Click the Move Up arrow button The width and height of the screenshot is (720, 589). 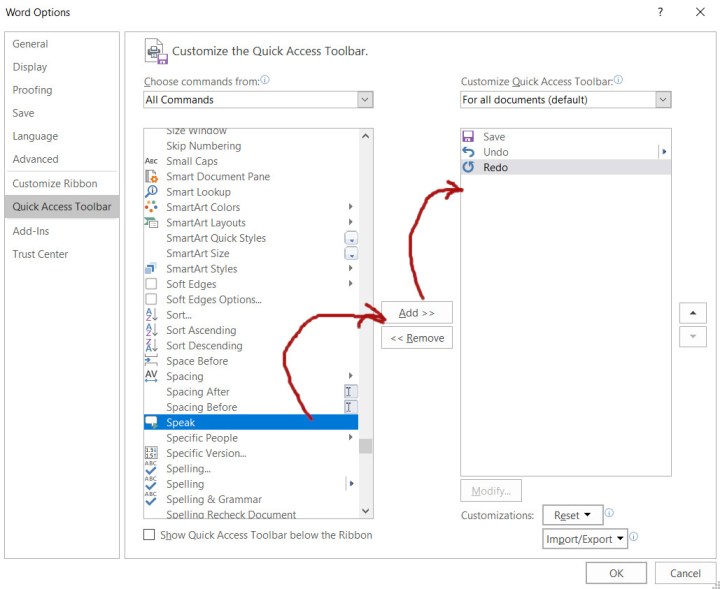click(692, 313)
